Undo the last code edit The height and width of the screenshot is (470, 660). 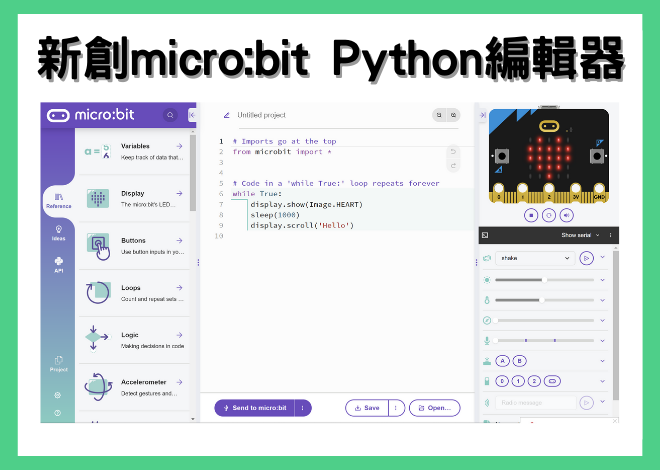[x=453, y=151]
